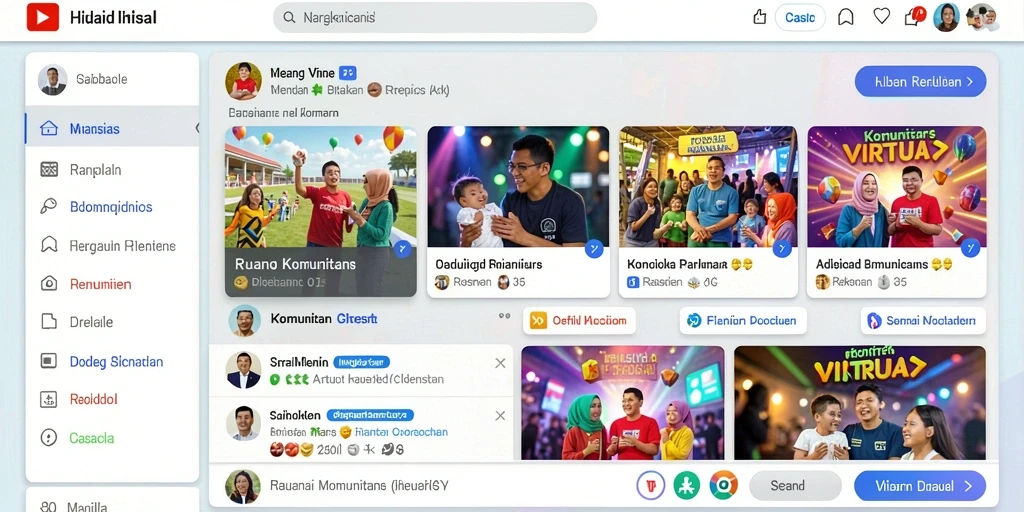This screenshot has height=512, width=1024.
Task: Click the icon next to Reoiddol
Action: [49, 399]
